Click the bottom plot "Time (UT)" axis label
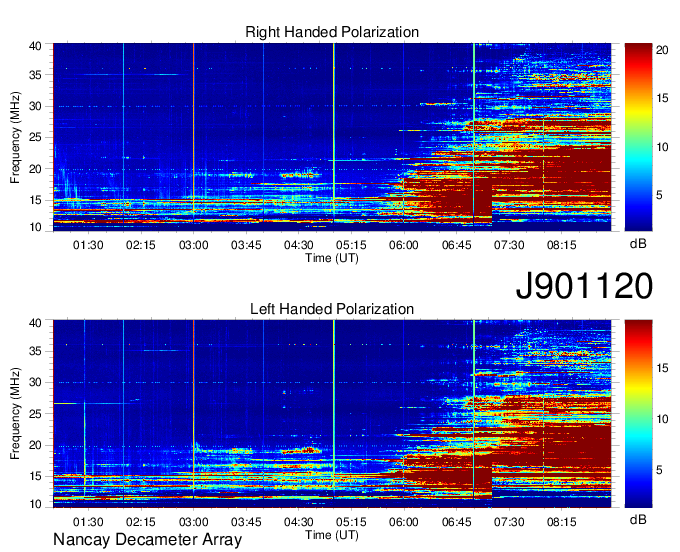Screen dimensions: 680x552 tap(332, 535)
